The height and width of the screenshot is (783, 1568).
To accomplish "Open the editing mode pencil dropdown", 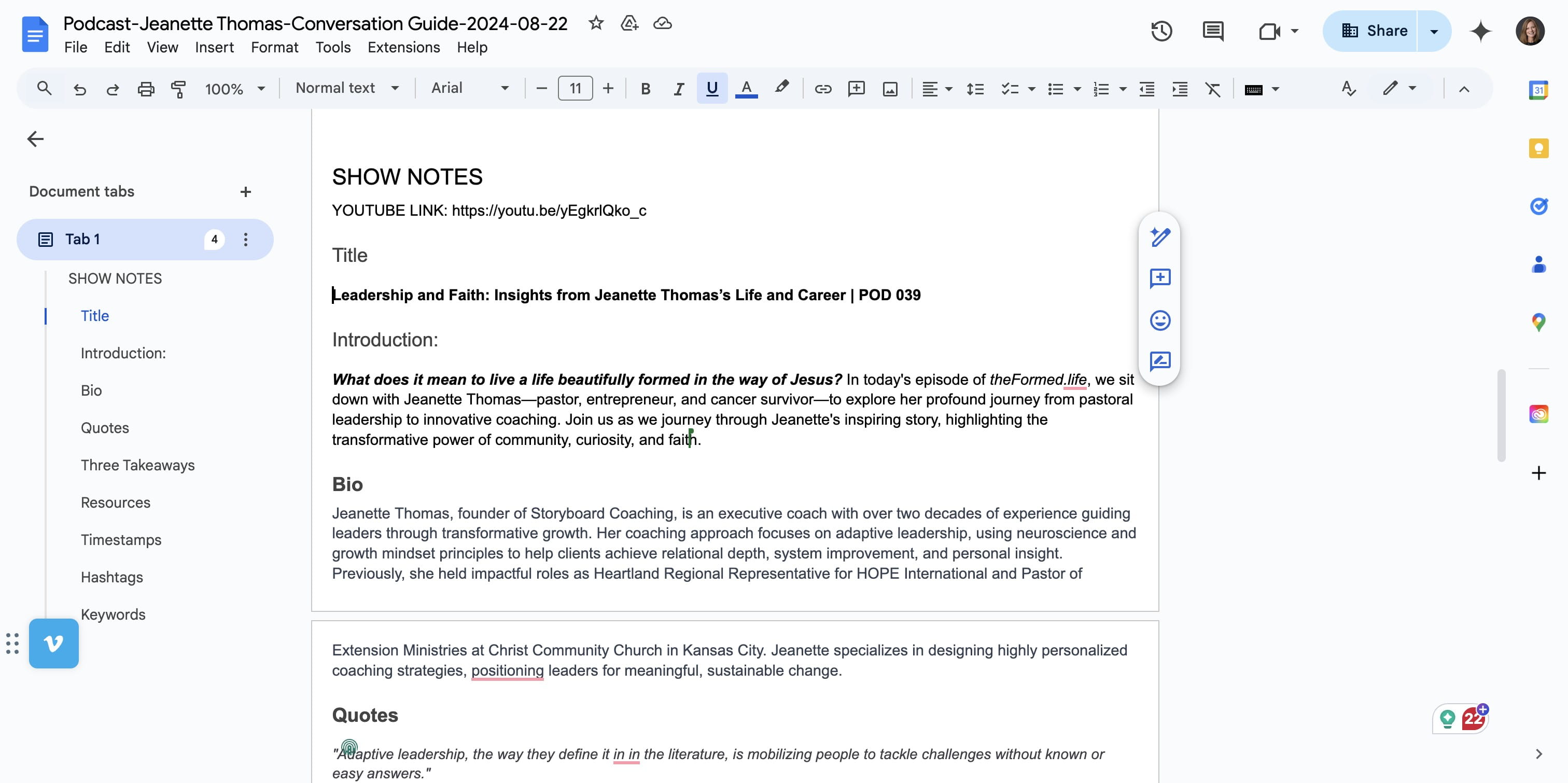I will tap(1399, 88).
